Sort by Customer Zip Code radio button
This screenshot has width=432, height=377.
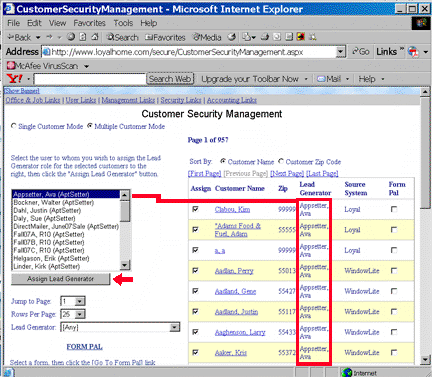(281, 161)
